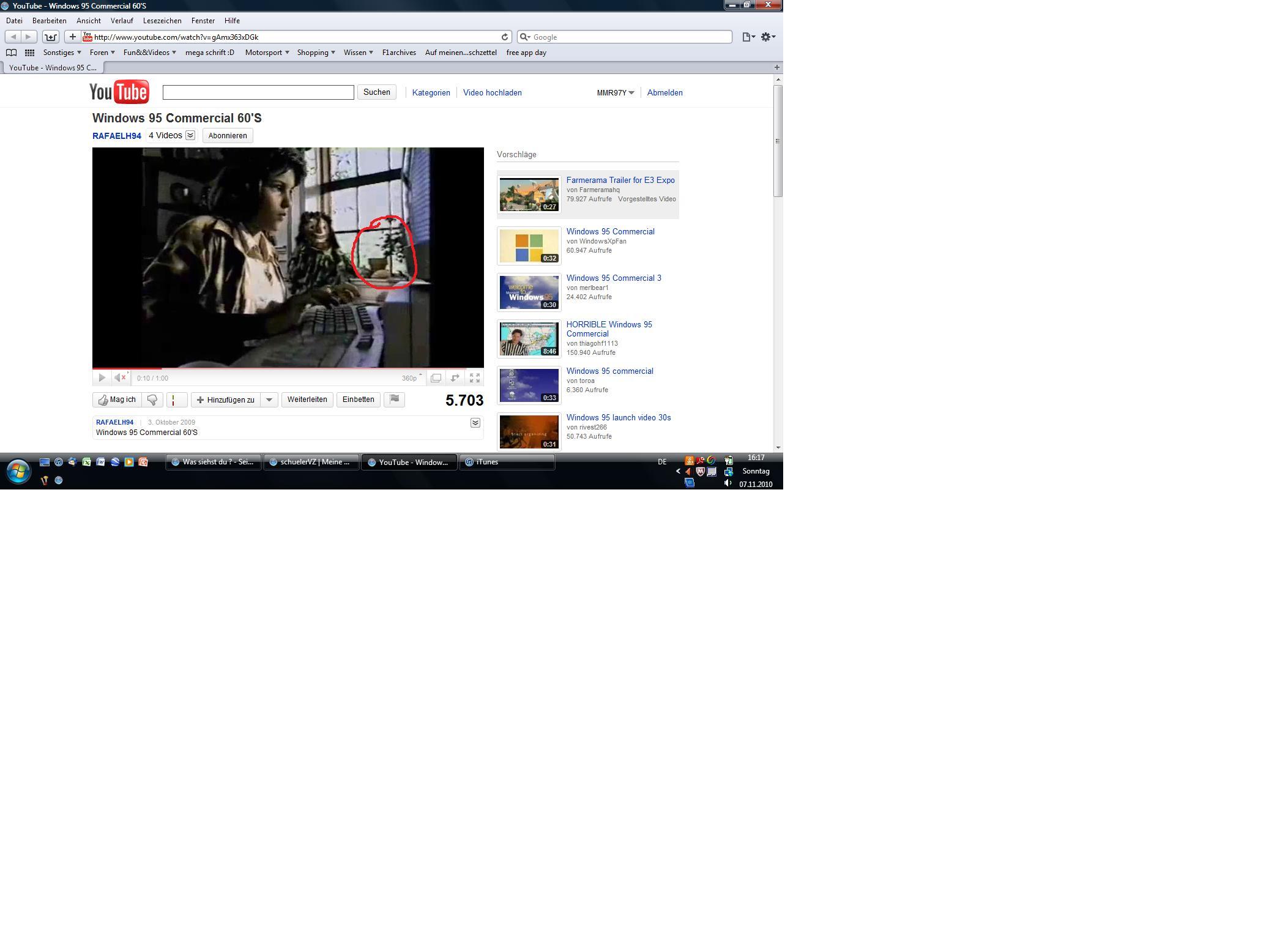Expand the Hinzufügen zu dropdown arrow
The height and width of the screenshot is (952, 1269).
269,400
